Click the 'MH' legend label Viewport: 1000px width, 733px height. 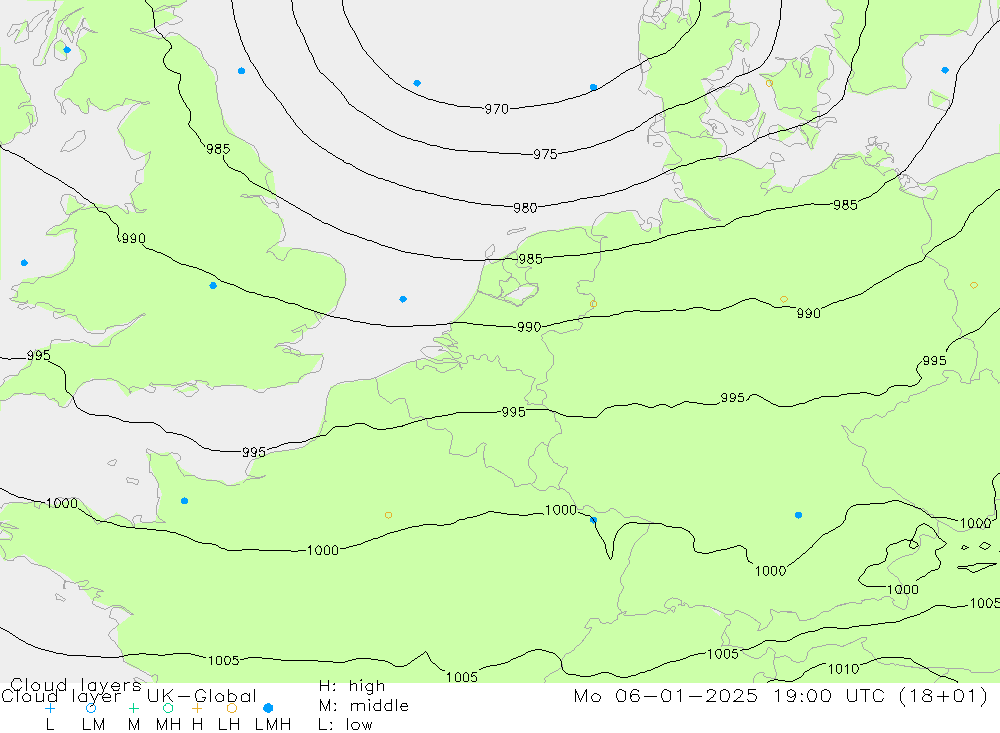pyautogui.click(x=168, y=725)
